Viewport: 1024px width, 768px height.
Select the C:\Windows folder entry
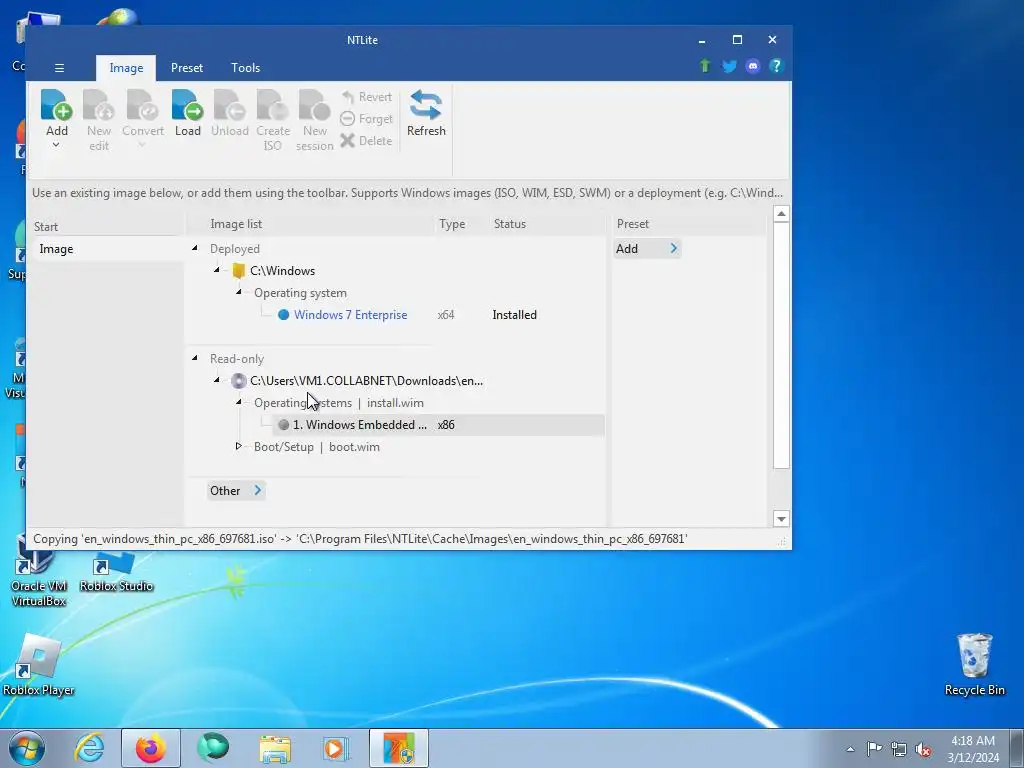[282, 270]
